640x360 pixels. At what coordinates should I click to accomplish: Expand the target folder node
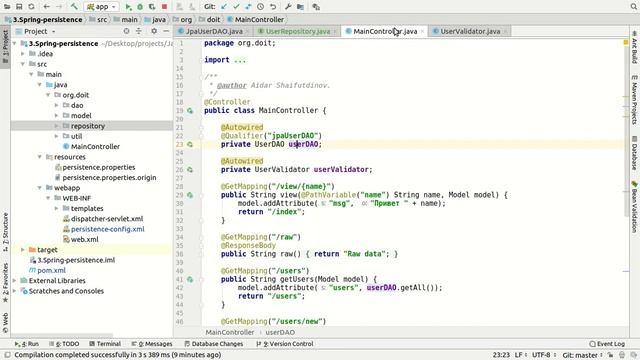(x=23, y=250)
